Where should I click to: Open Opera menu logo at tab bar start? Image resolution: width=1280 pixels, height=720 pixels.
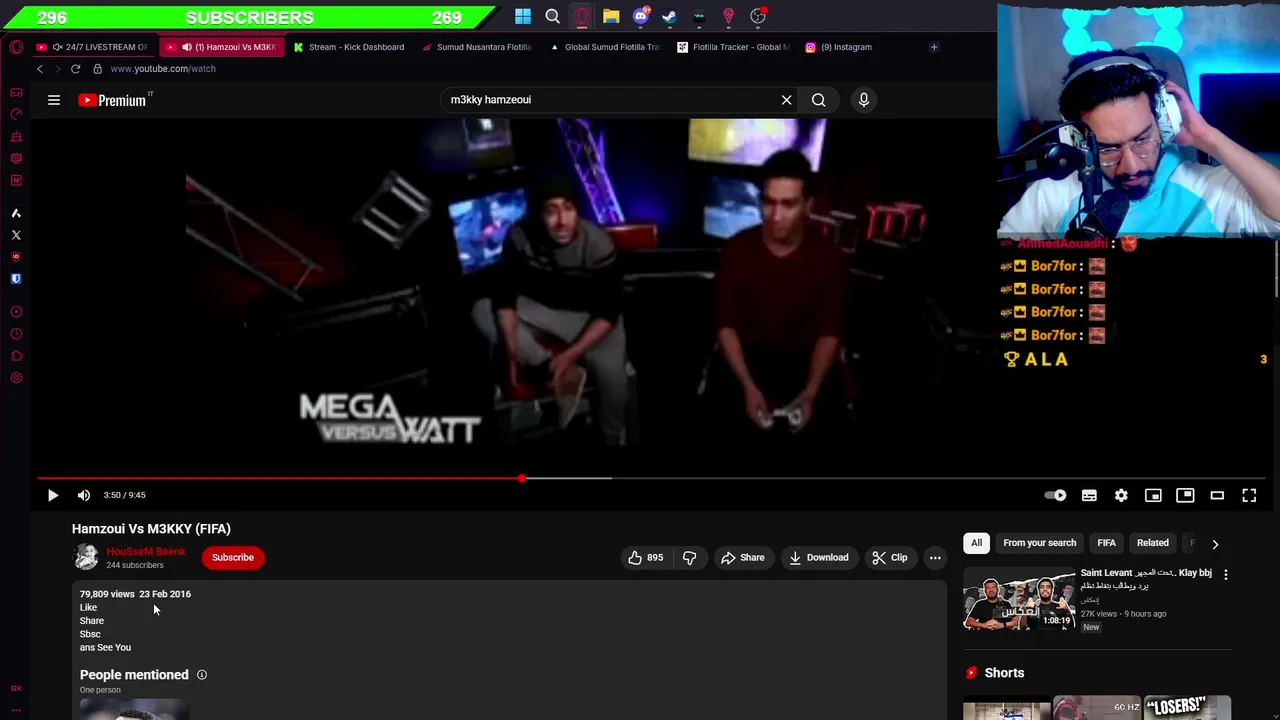tap(16, 47)
